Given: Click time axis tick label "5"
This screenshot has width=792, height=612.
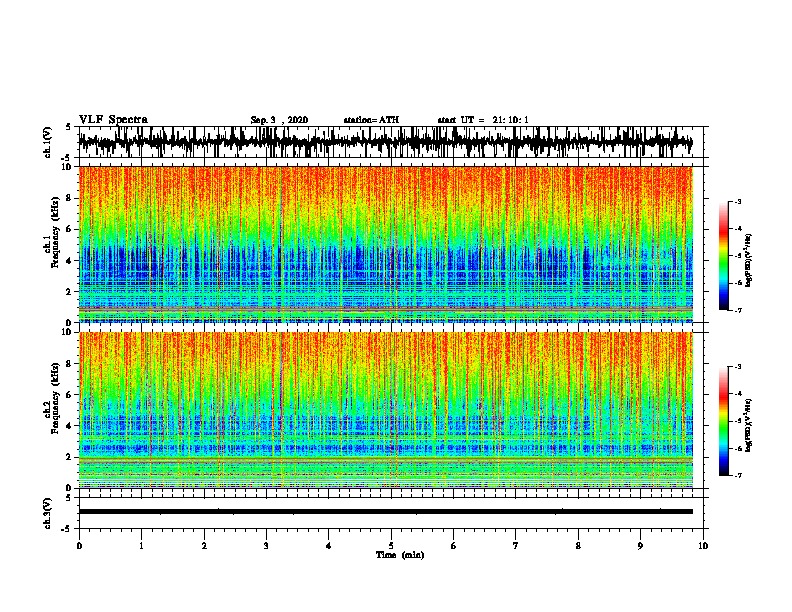Looking at the screenshot, I should point(391,546).
